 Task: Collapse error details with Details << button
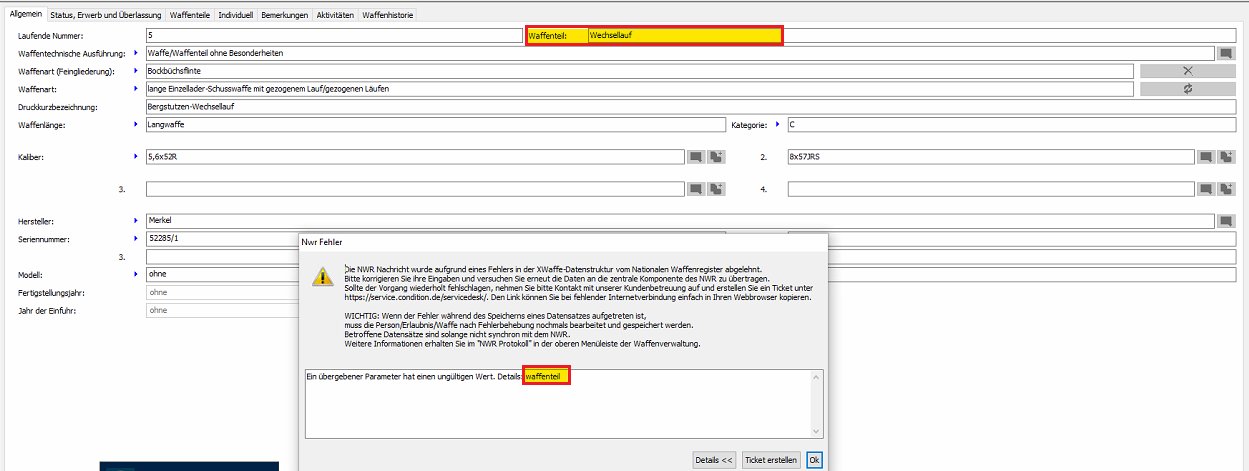[x=713, y=460]
